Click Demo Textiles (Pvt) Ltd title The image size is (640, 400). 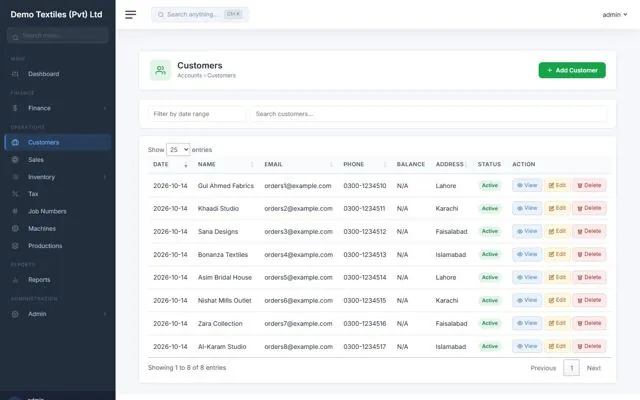56,14
